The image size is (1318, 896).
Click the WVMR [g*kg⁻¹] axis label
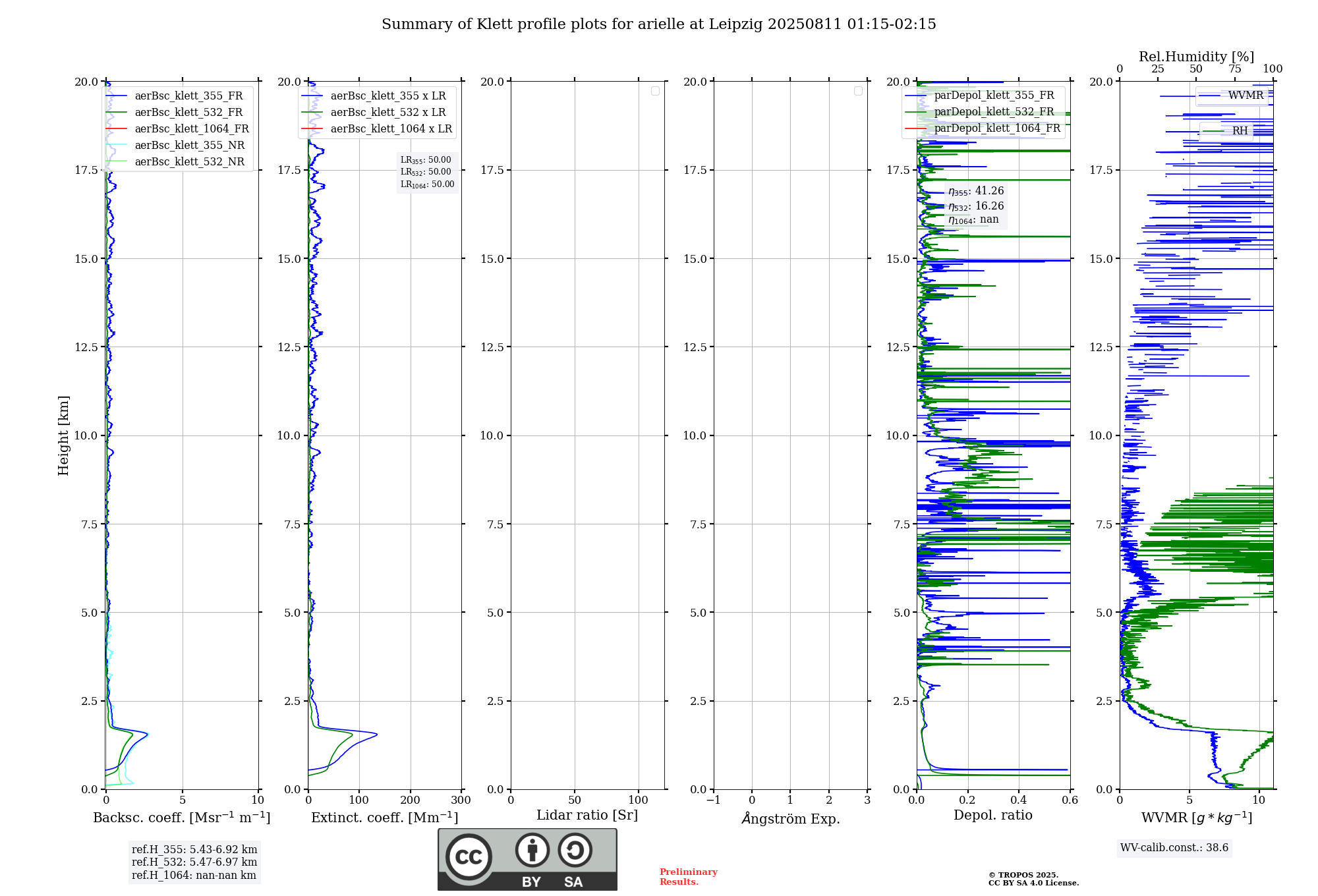coord(1197,818)
